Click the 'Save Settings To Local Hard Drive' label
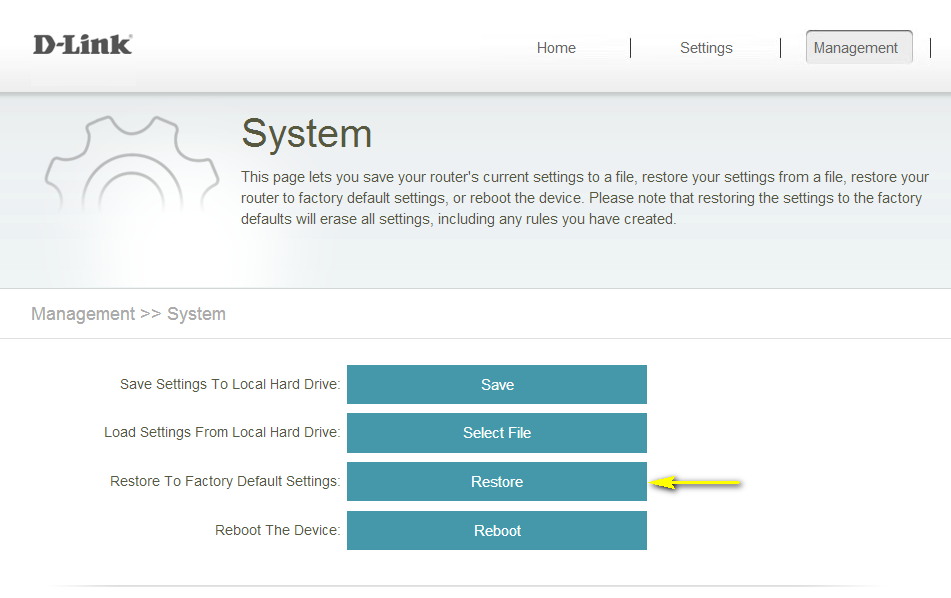The image size is (951, 598). pos(230,384)
